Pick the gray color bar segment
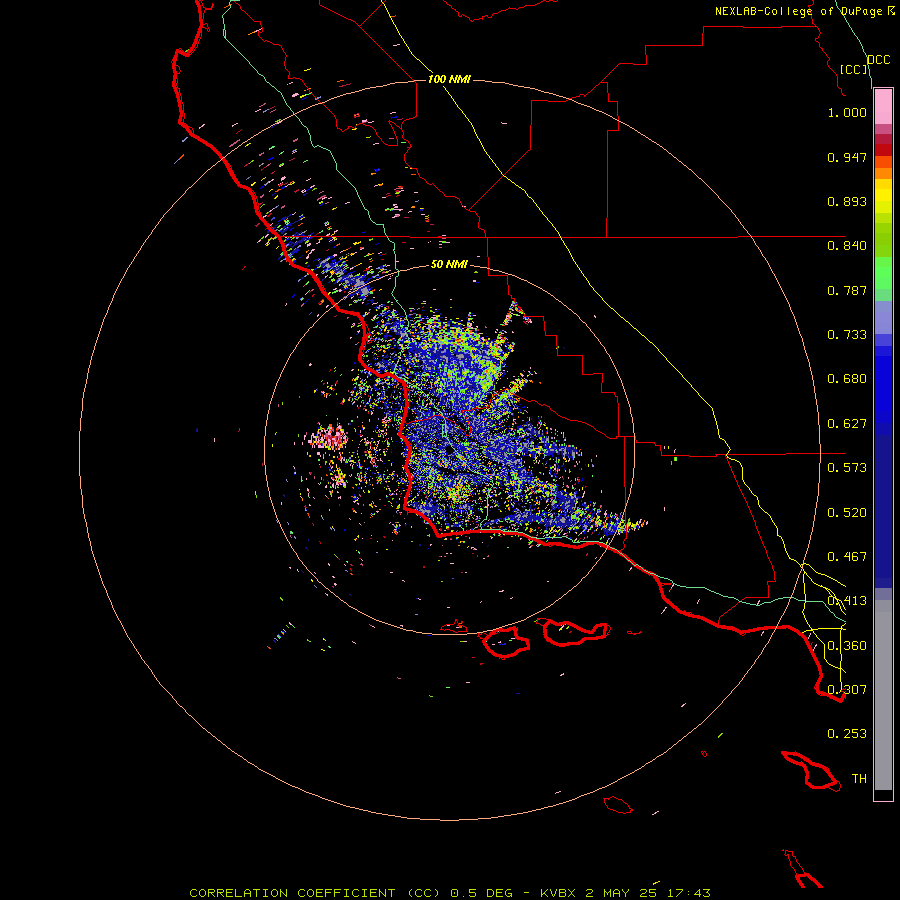This screenshot has height=900, width=900. tap(883, 695)
